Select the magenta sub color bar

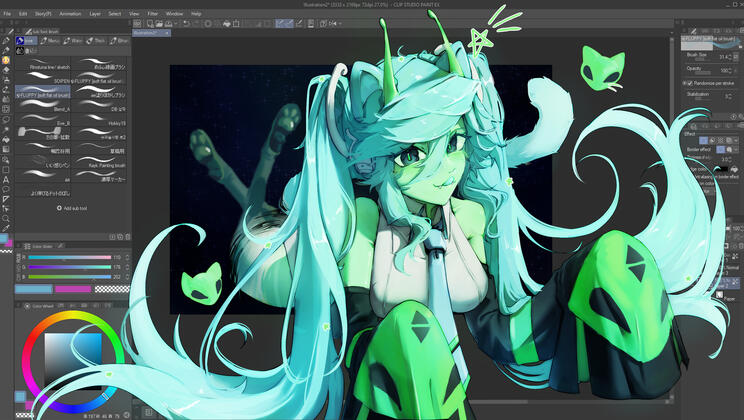pos(73,289)
